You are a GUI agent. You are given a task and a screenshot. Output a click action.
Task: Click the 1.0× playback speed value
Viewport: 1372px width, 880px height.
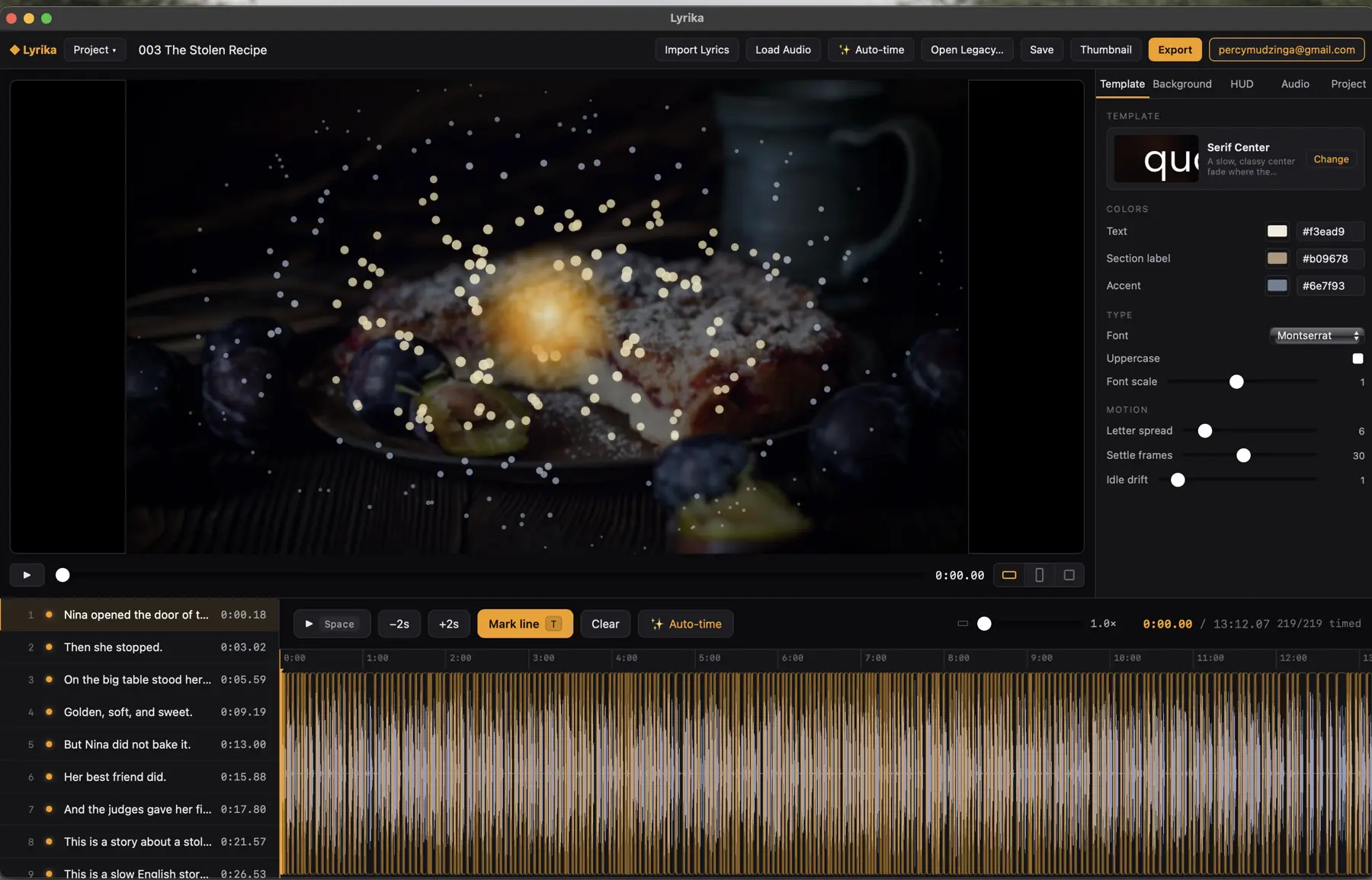tap(1103, 624)
